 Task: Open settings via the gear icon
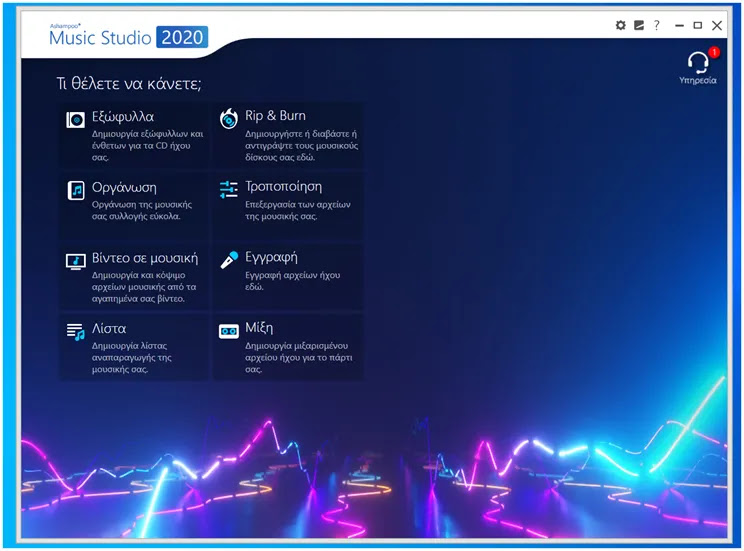(x=621, y=25)
